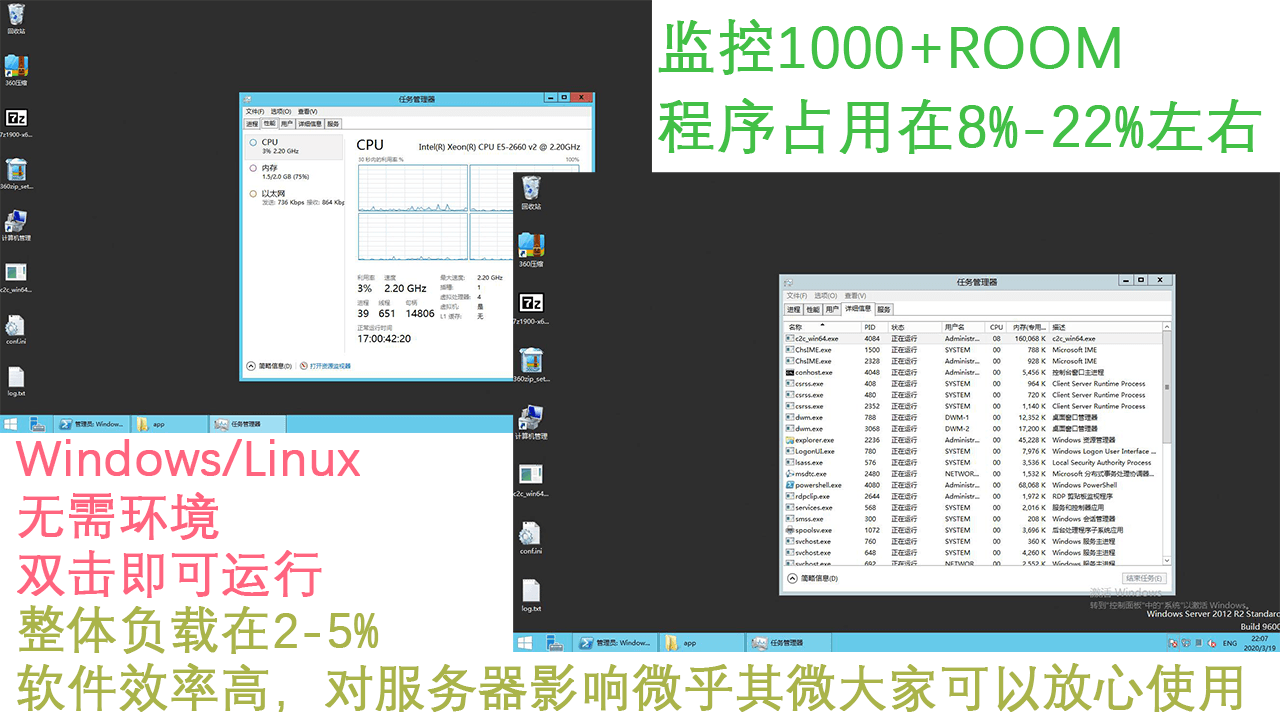Open Recycle Bin on the desktop with CPU graphs
This screenshot has width=1280, height=720.
click(x=16, y=17)
